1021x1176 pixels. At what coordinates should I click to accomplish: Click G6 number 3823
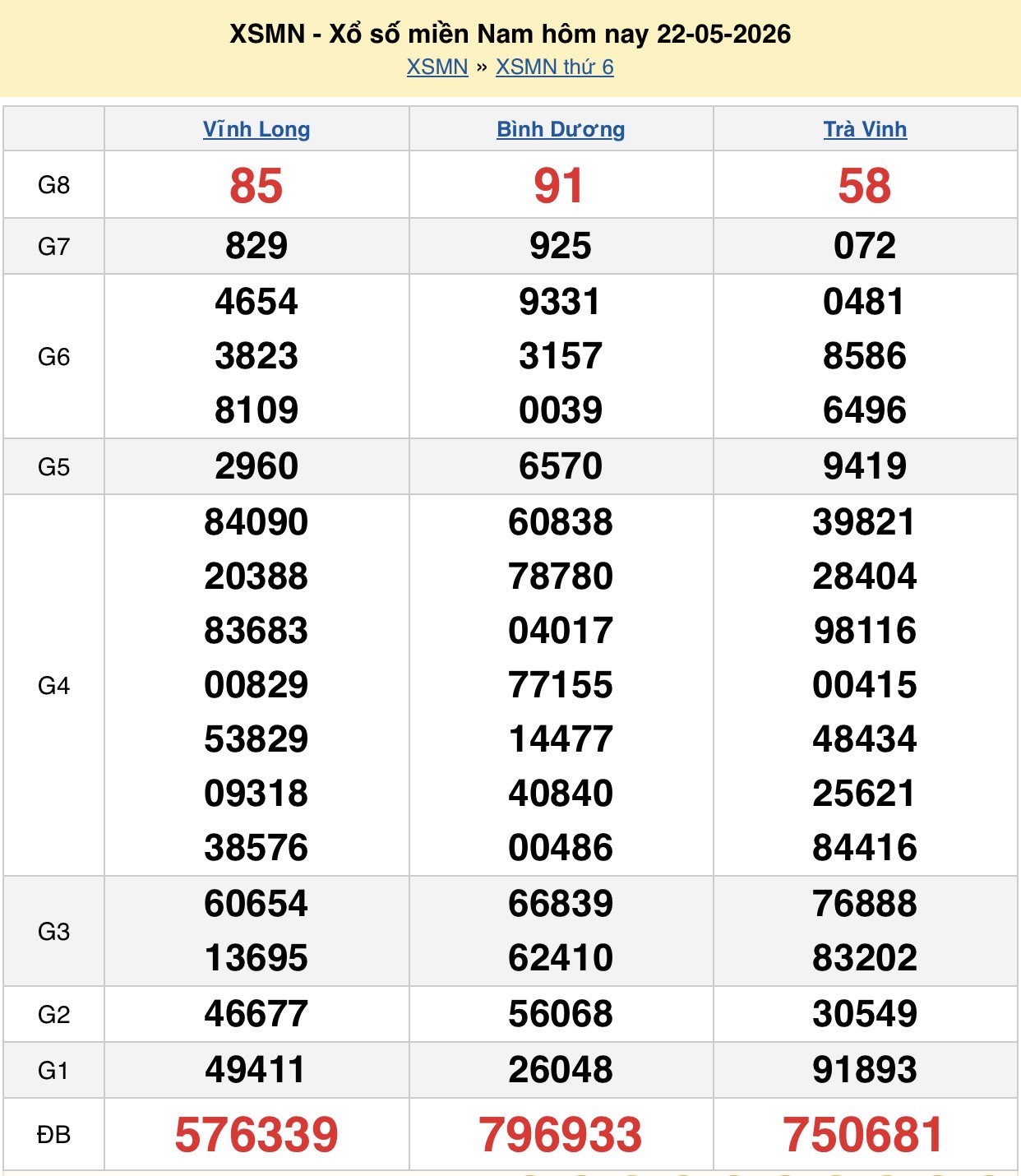[x=256, y=356]
